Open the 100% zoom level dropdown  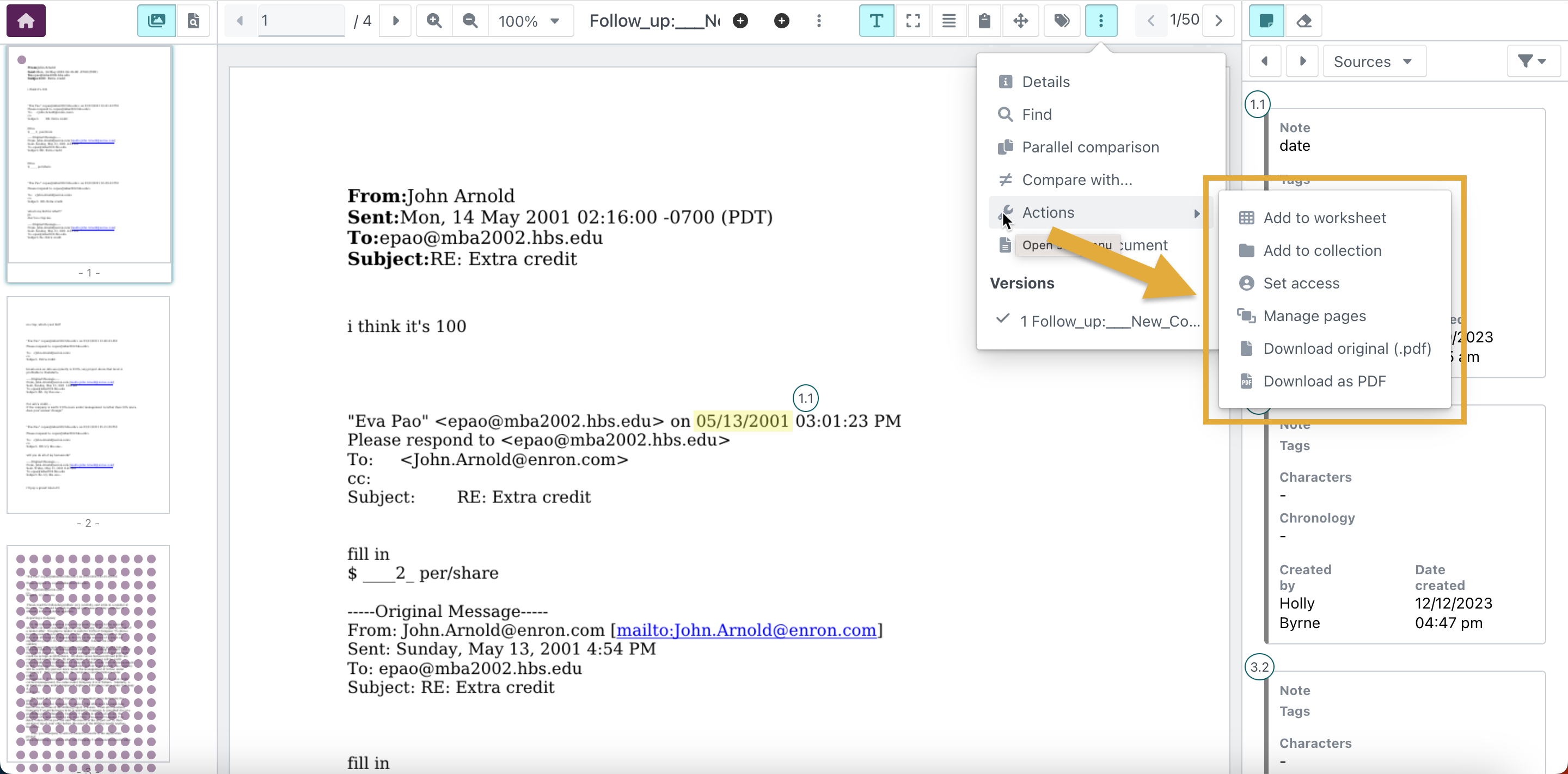click(x=530, y=21)
